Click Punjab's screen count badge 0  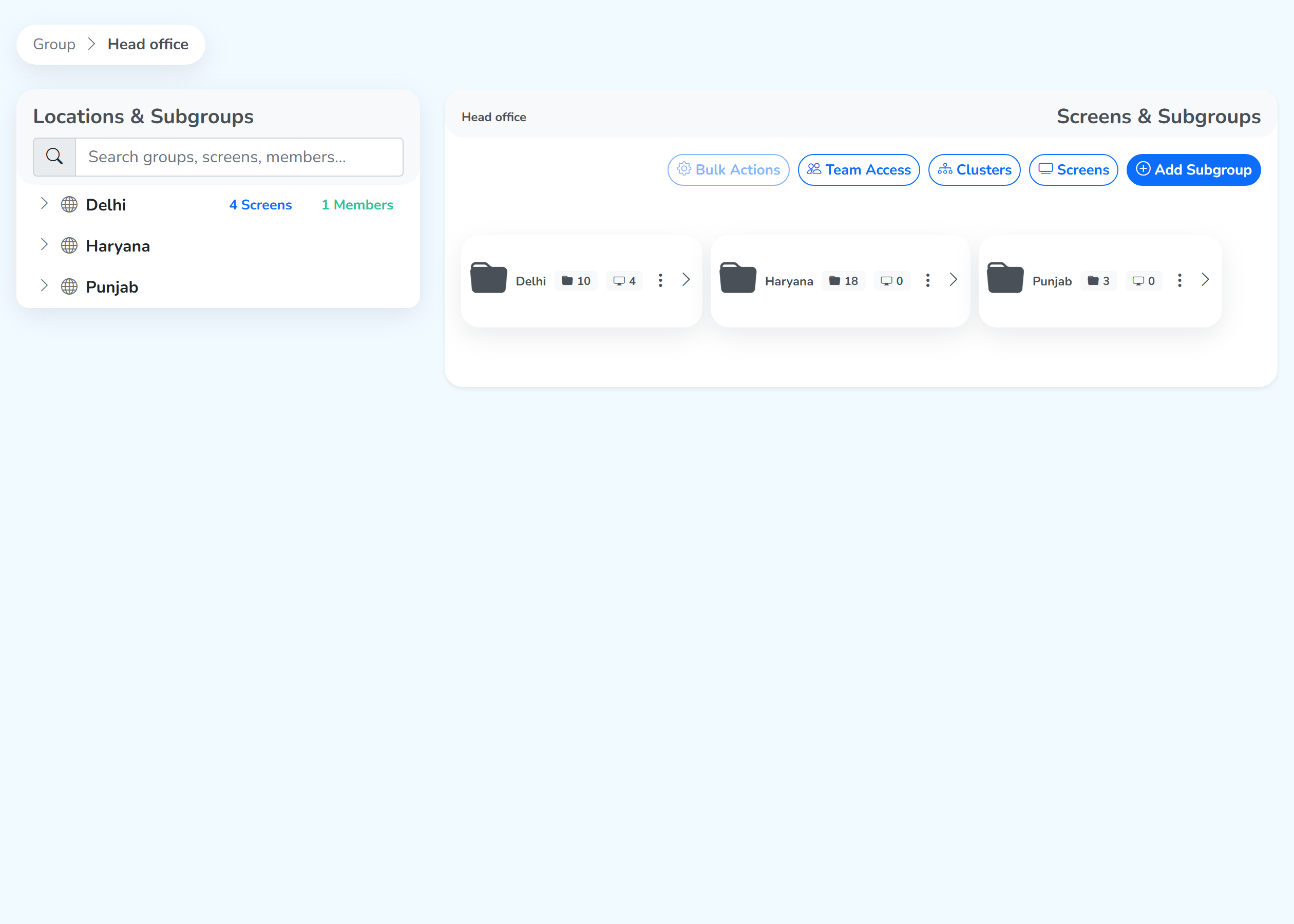[x=1144, y=280]
